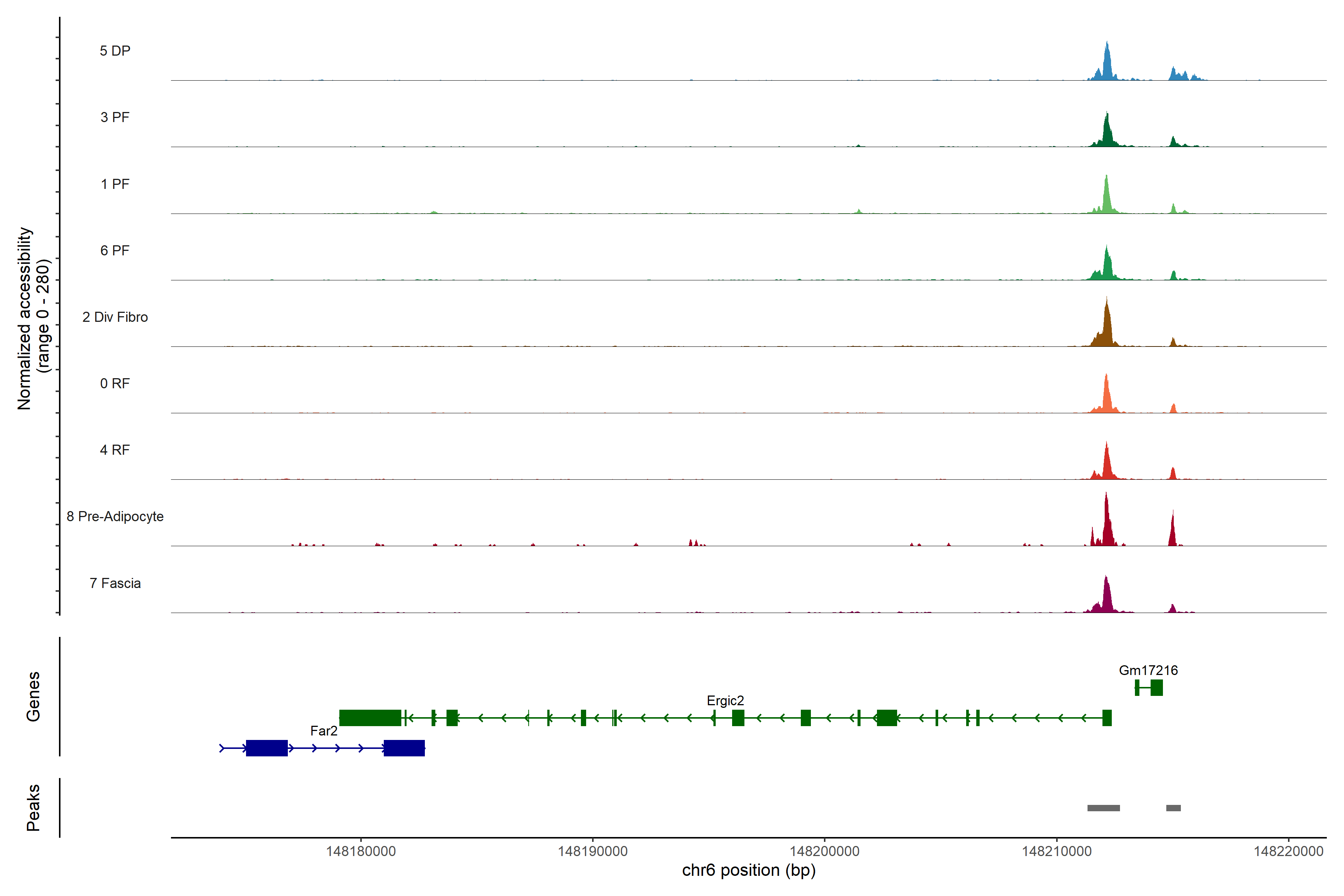Click the 7 Fascia track label
This screenshot has width=1344, height=896.
[x=115, y=584]
